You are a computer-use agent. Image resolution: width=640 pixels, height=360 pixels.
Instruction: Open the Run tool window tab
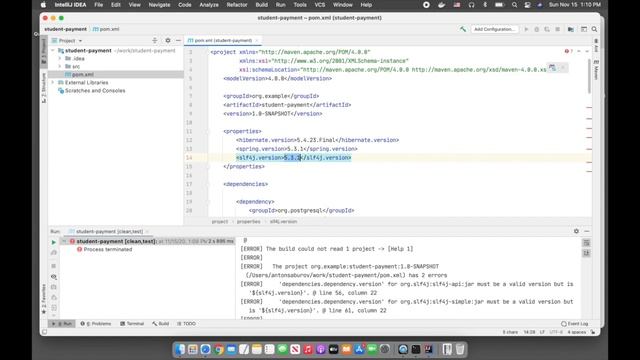pyautogui.click(x=62, y=324)
